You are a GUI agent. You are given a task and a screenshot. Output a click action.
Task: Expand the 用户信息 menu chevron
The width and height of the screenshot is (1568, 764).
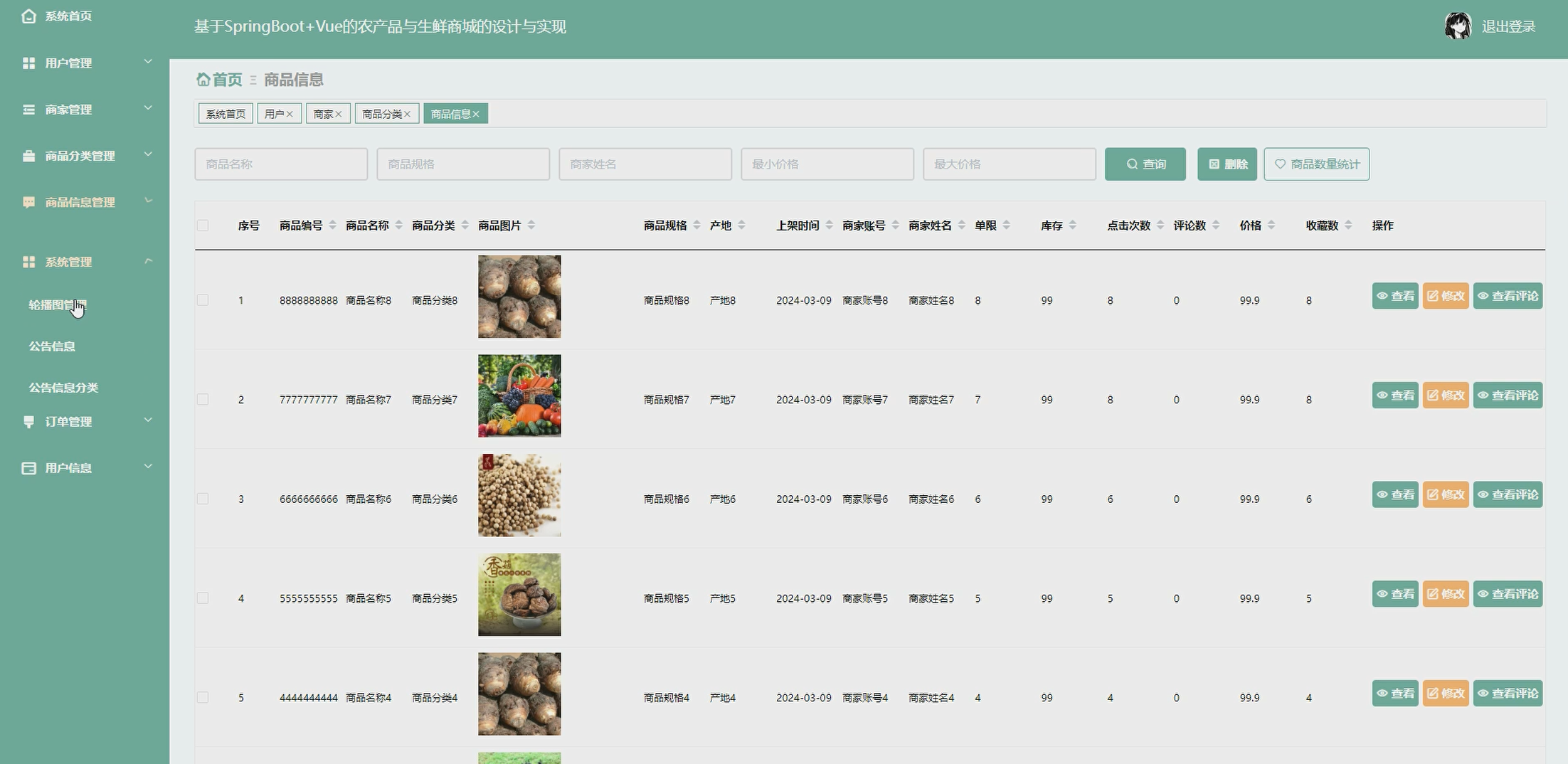click(148, 467)
